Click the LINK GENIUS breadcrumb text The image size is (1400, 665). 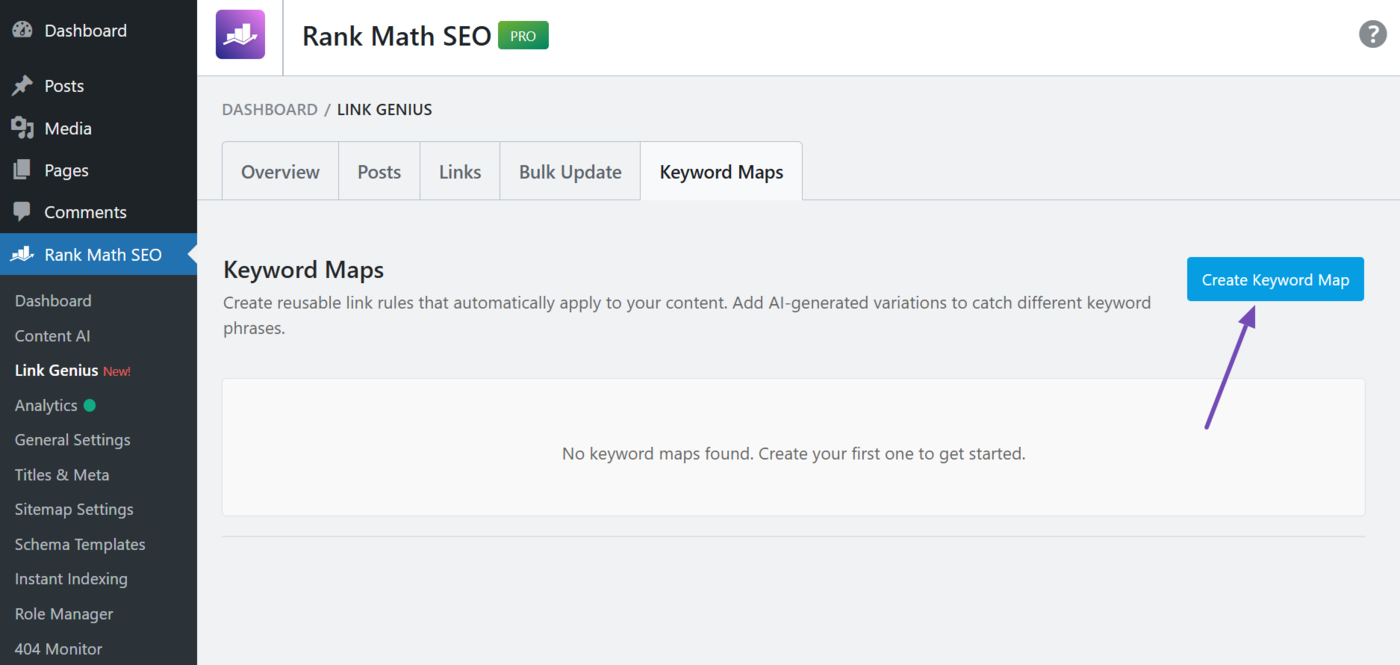pyautogui.click(x=385, y=109)
